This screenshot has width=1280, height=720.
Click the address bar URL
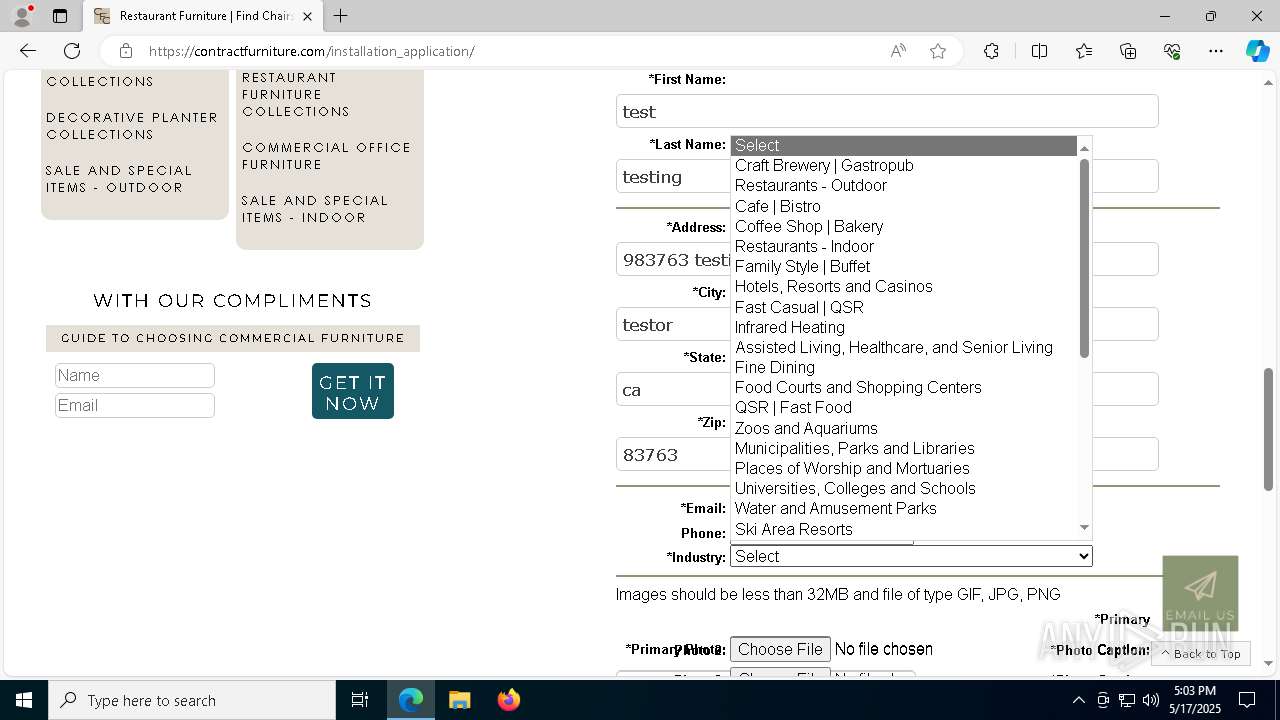click(x=312, y=51)
